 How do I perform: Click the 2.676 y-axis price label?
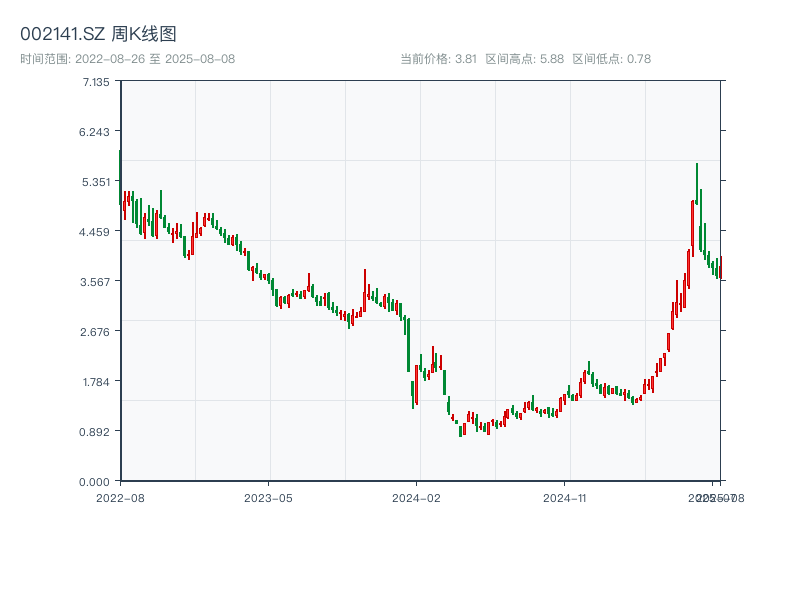tap(96, 331)
